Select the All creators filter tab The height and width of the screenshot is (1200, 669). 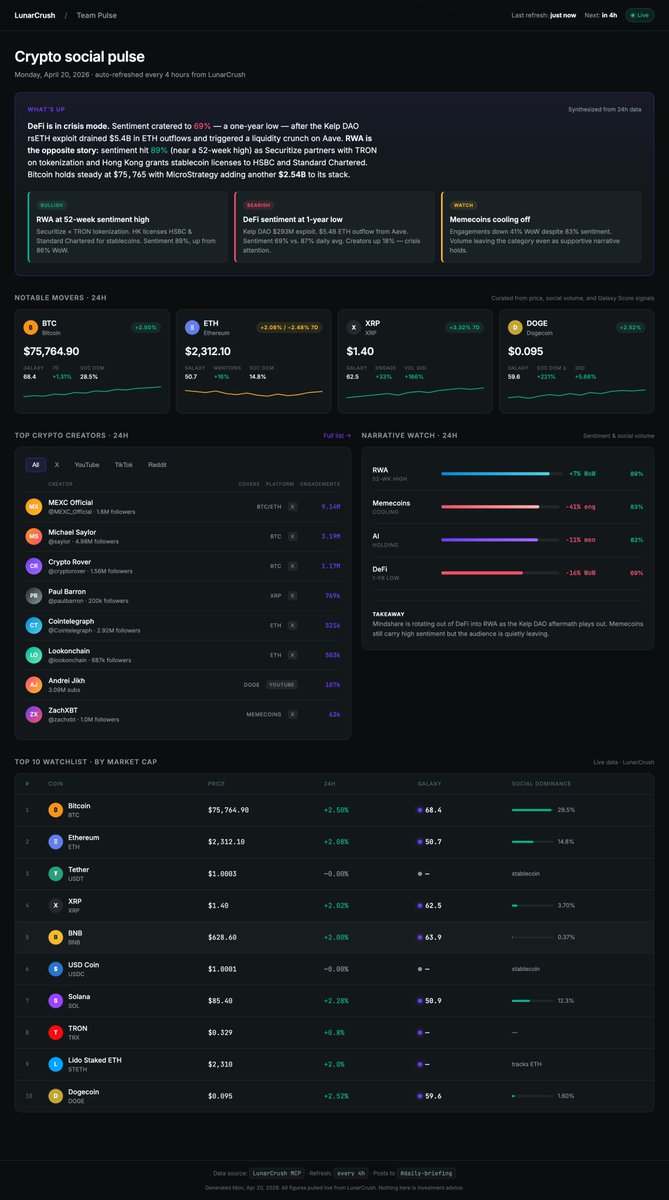35,465
